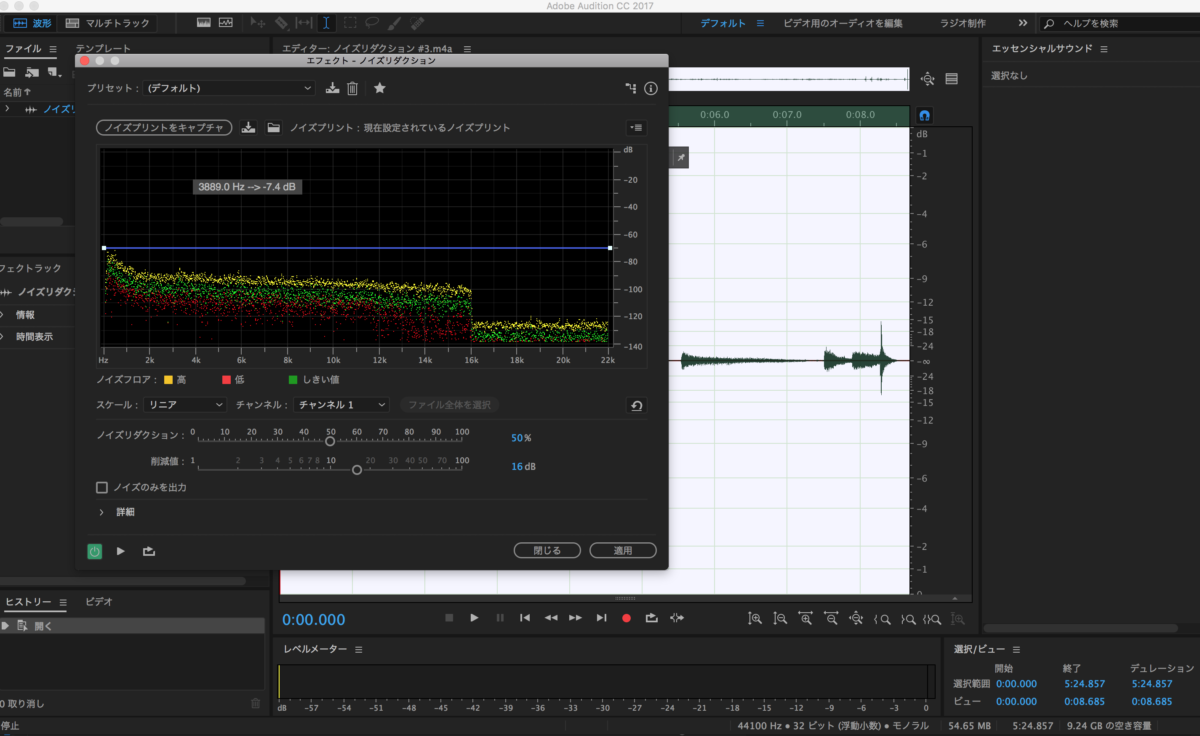Toggle effect power state green button
Screen dimensions: 1200x736
[94, 551]
